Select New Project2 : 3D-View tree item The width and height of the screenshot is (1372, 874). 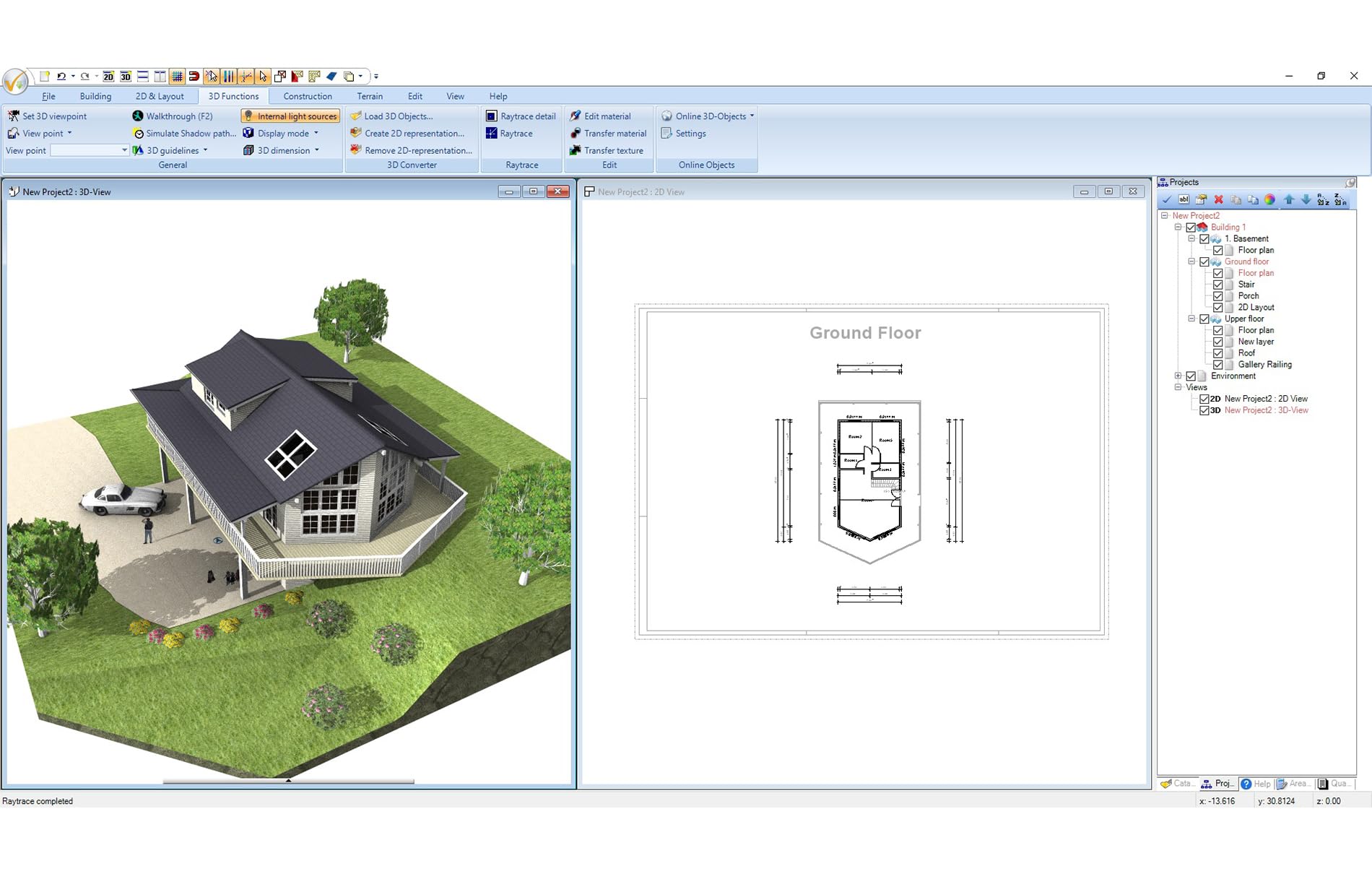tap(1266, 410)
